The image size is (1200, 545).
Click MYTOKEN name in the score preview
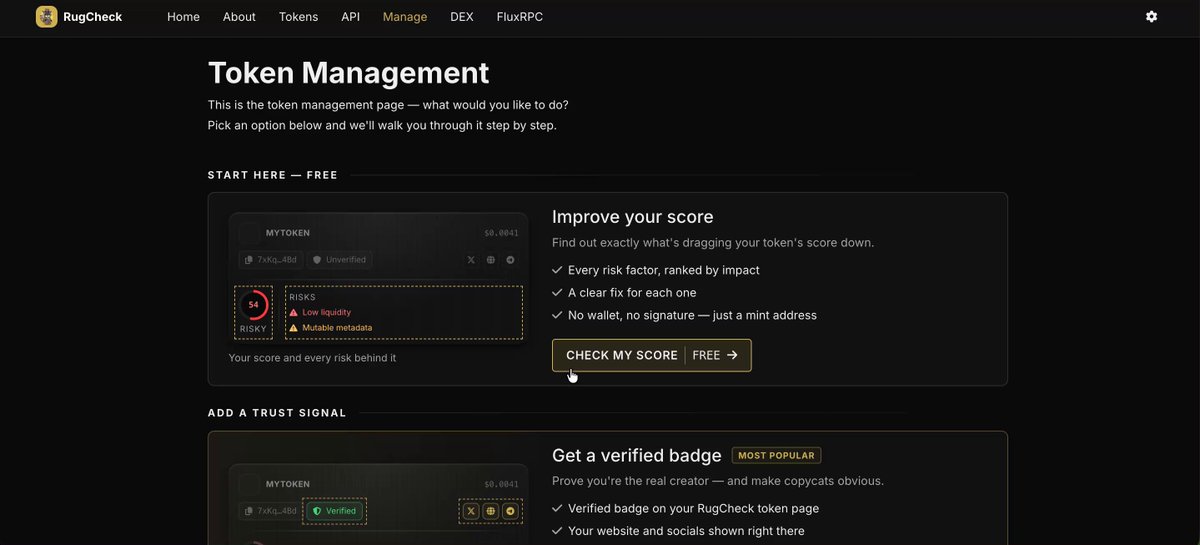[x=288, y=233]
